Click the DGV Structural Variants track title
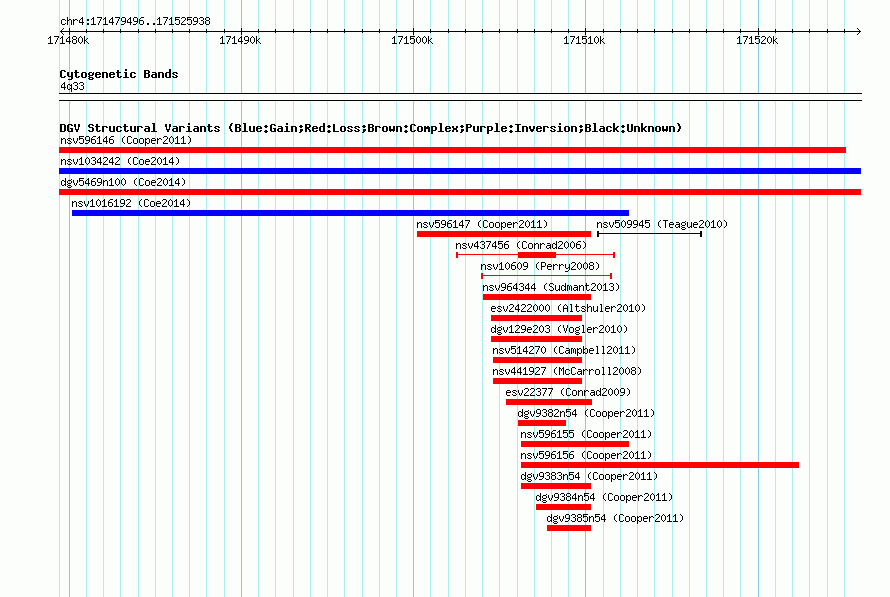 pos(370,128)
